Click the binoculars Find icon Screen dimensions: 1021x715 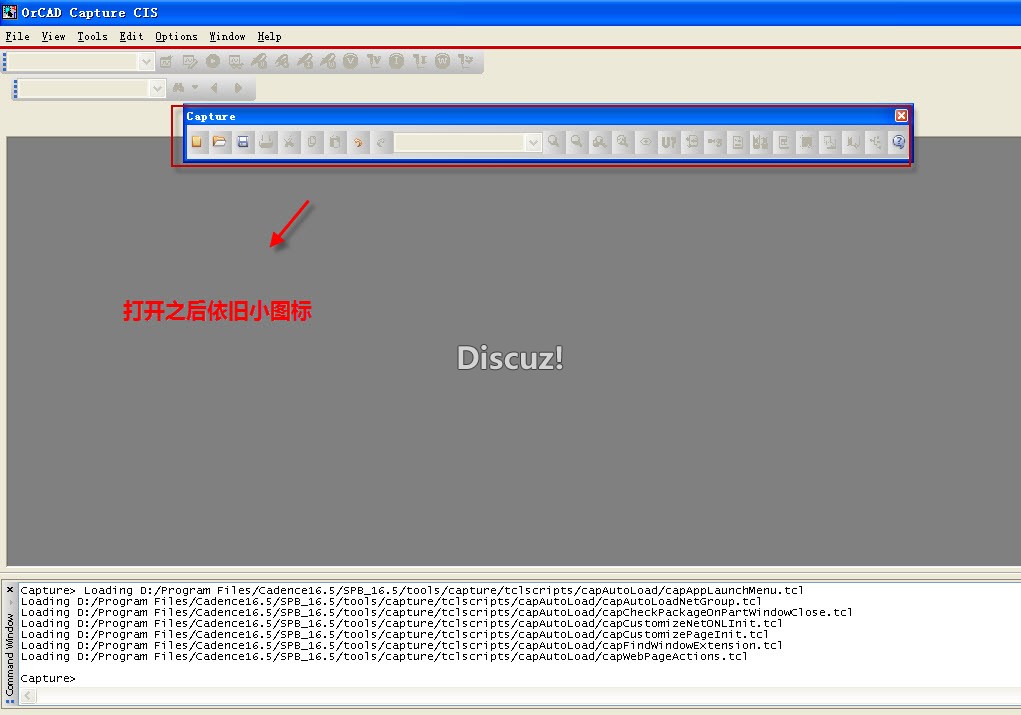click(x=178, y=87)
